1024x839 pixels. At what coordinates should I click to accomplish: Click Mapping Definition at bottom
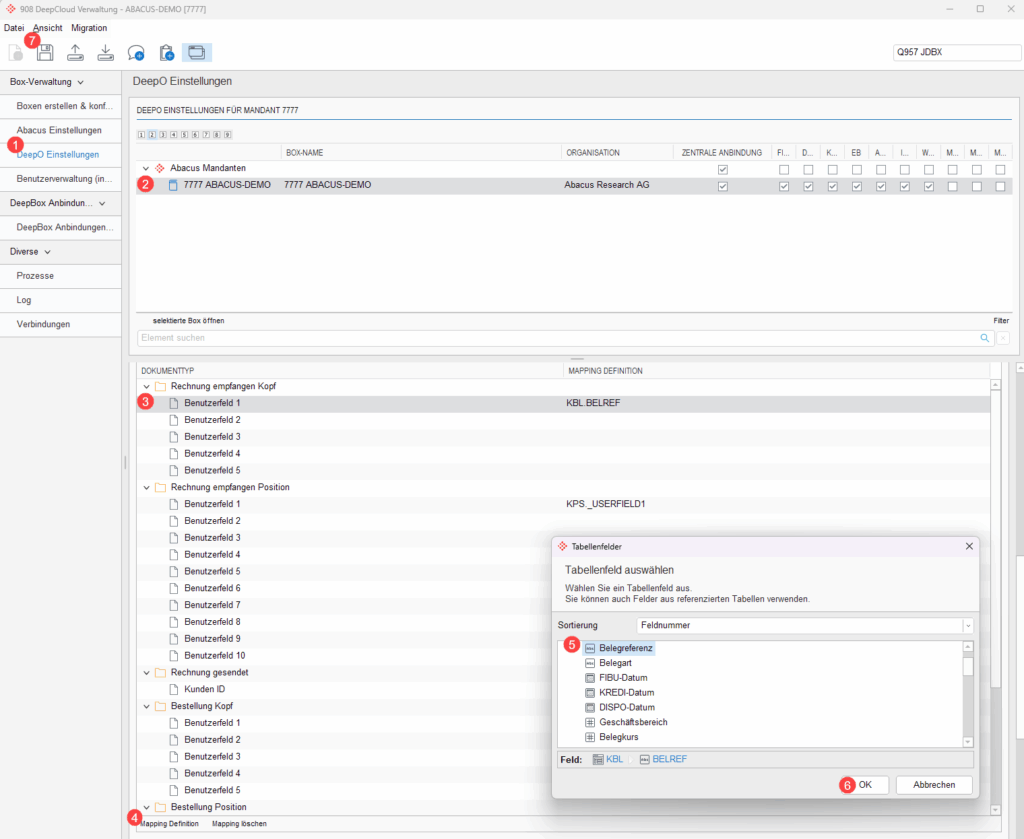pyautogui.click(x=169, y=824)
